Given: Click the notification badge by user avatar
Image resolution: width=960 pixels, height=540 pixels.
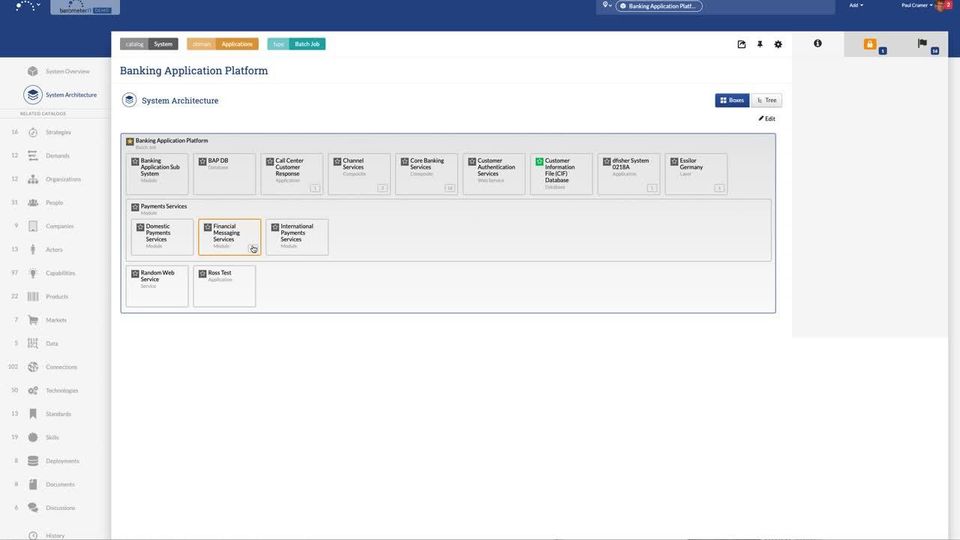Looking at the screenshot, I should coord(949,4).
